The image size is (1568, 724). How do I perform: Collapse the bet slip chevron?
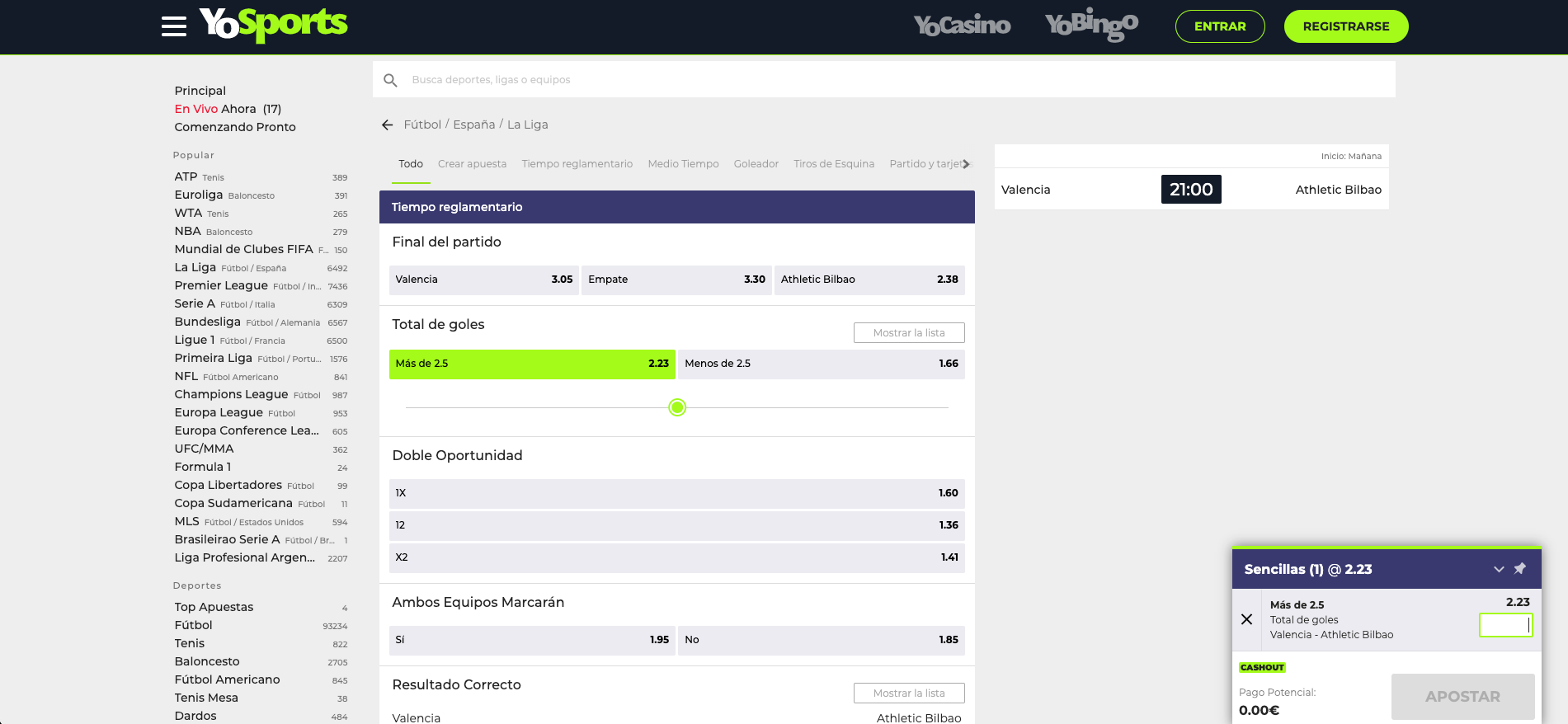click(x=1499, y=569)
